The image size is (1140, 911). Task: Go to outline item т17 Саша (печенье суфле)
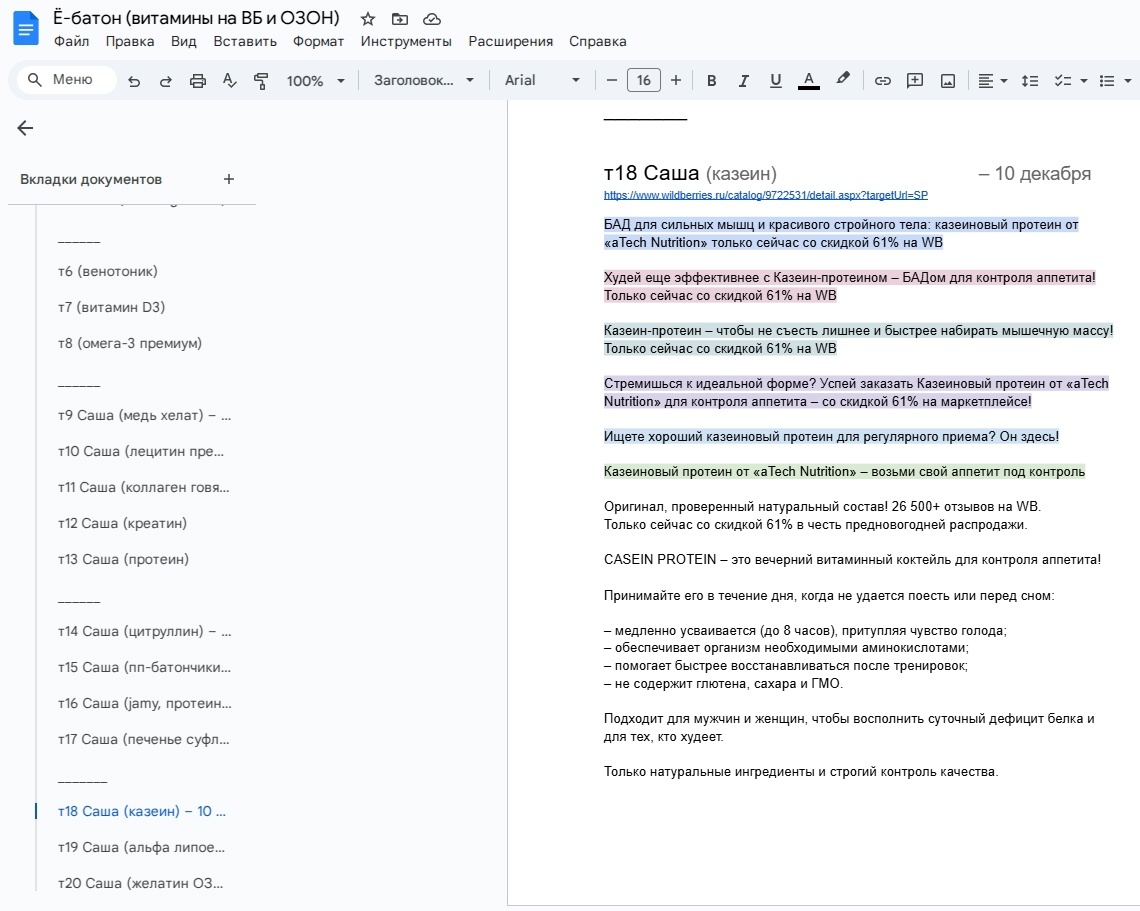pos(144,739)
